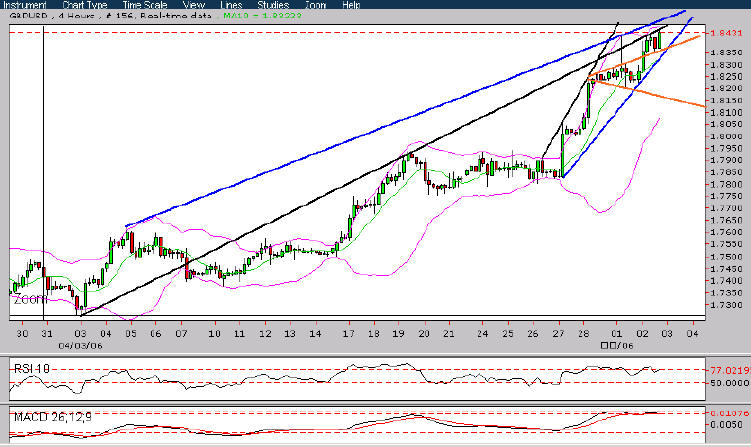Click the red 1.8431 current price label
This screenshot has width=751, height=447.
click(x=726, y=33)
